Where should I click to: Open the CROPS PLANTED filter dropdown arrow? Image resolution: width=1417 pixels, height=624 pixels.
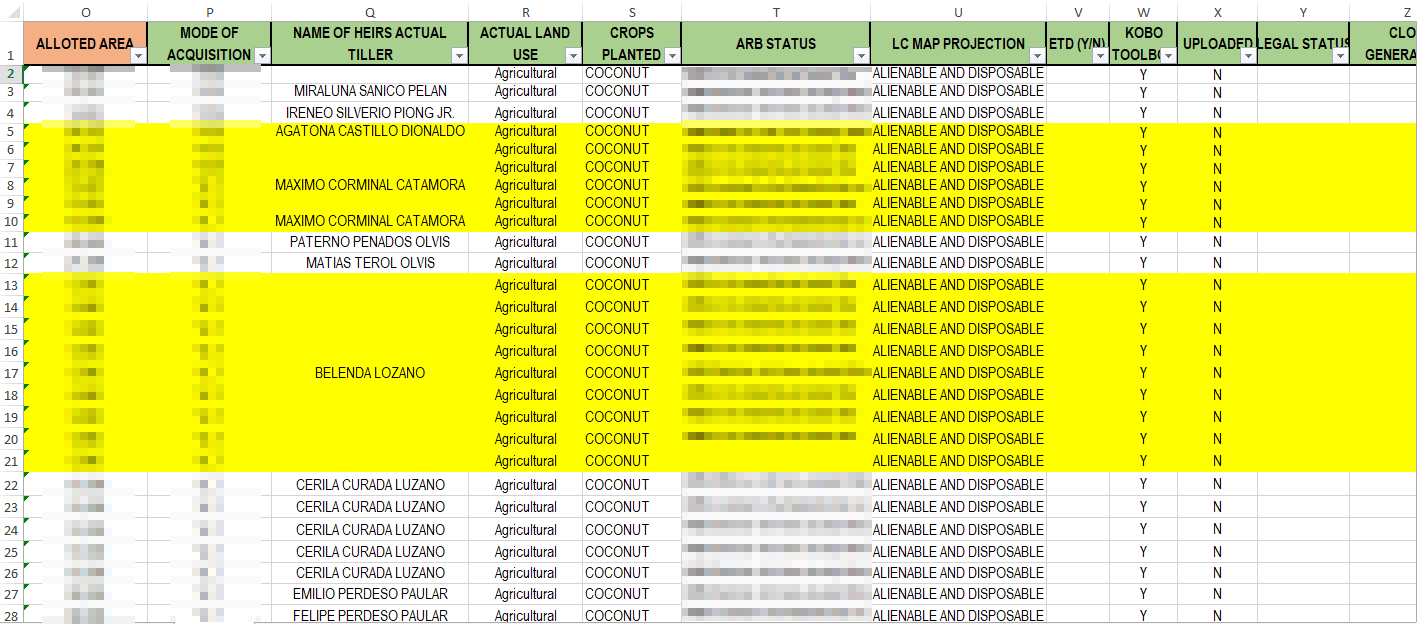672,56
